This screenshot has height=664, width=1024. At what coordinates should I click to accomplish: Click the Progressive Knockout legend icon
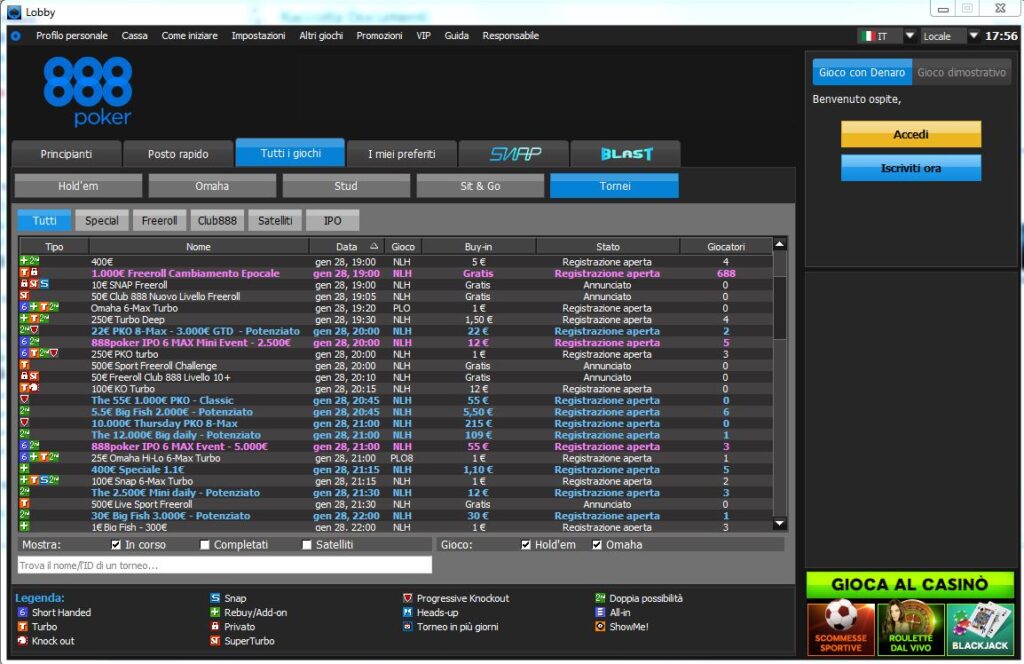(408, 598)
